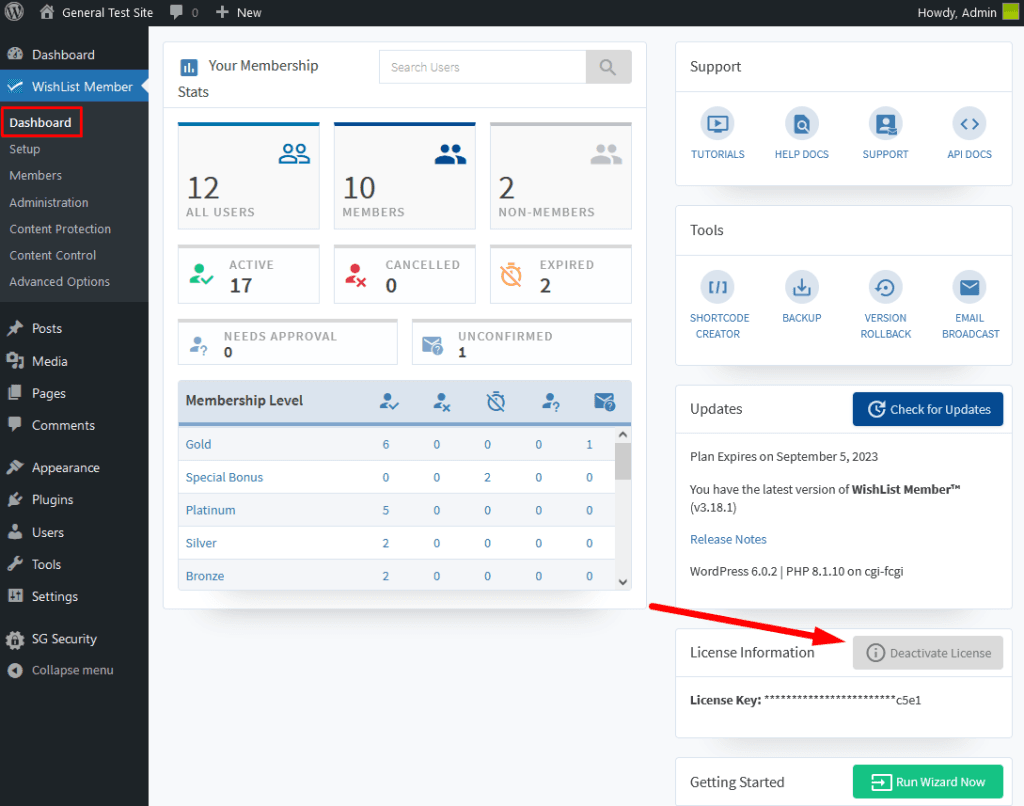Screen dimensions: 1024x806
Task: Open Content Control submenu item
Action: (52, 255)
